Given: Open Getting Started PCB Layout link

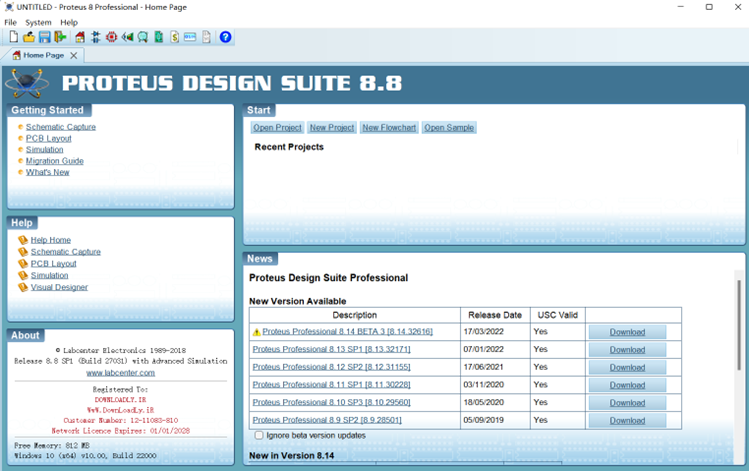Looking at the screenshot, I should pyautogui.click(x=49, y=139).
